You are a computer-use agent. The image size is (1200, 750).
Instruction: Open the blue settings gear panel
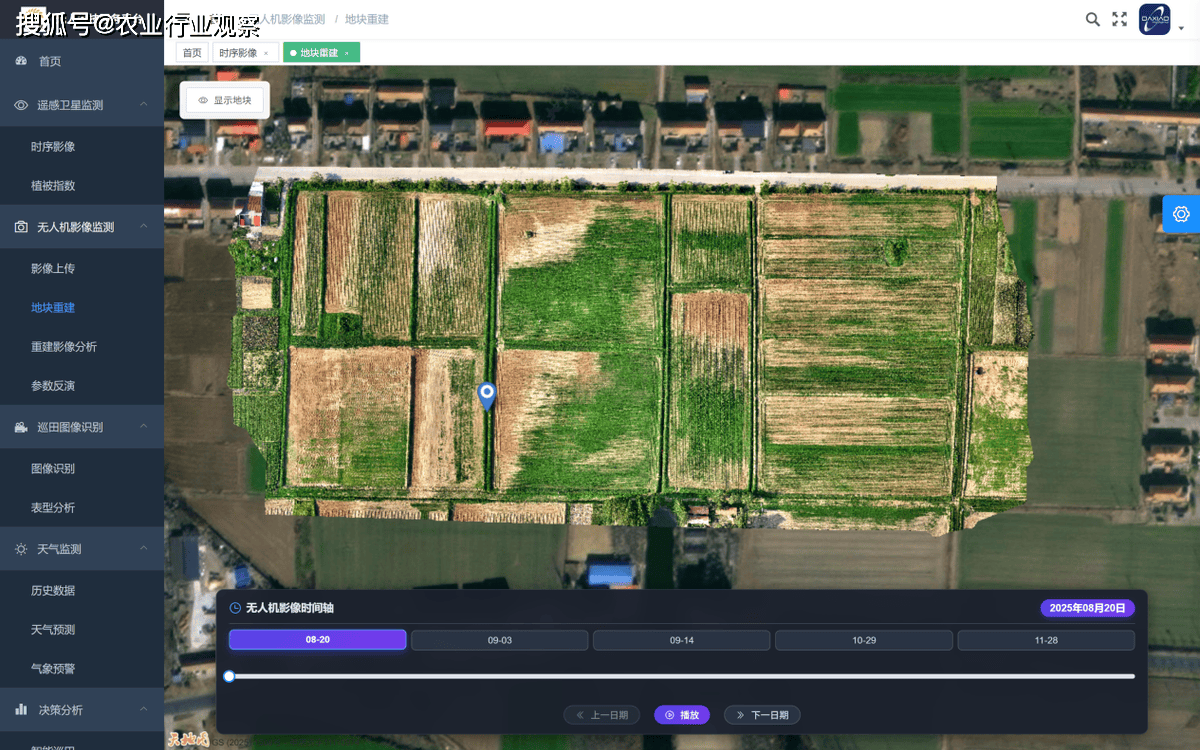pyautogui.click(x=1181, y=214)
